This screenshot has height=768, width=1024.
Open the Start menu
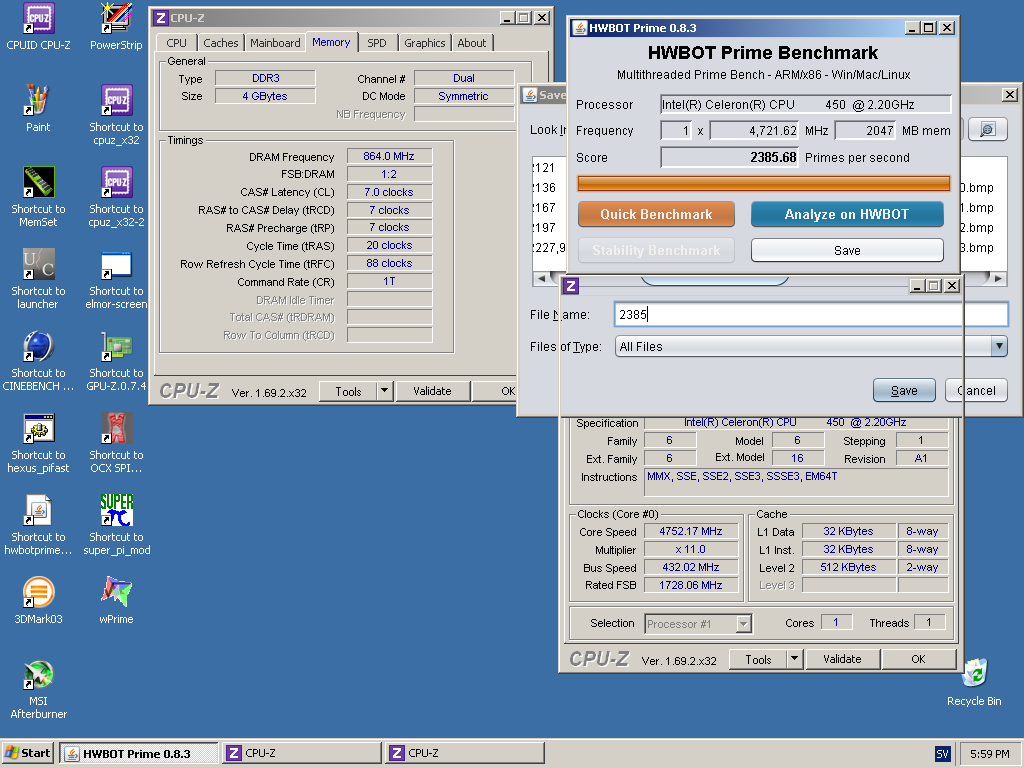tap(28, 753)
